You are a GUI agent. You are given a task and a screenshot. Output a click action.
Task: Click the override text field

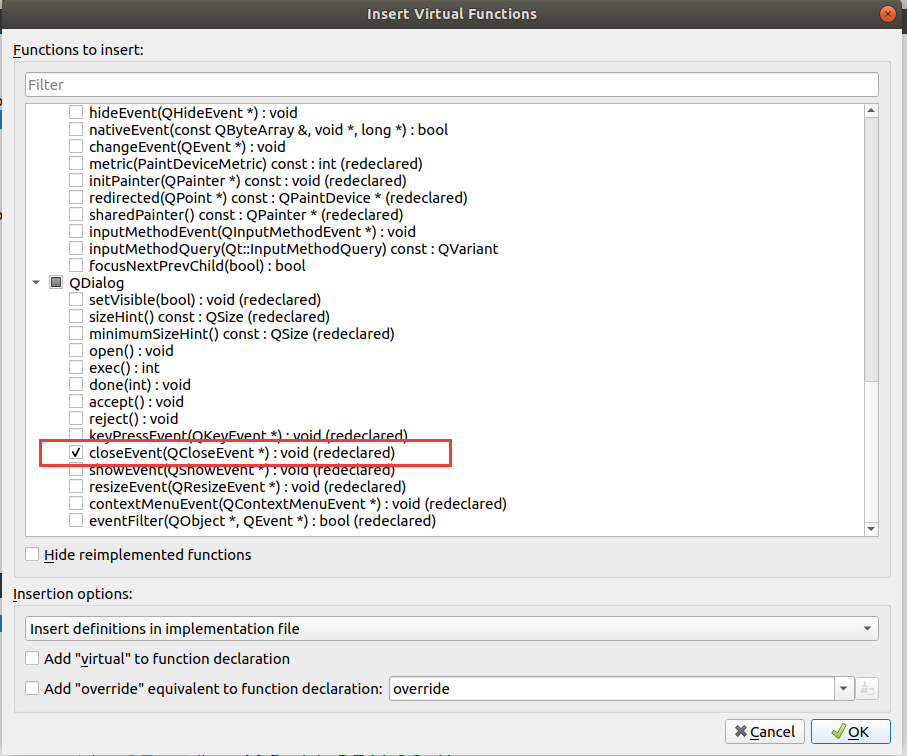pos(612,688)
